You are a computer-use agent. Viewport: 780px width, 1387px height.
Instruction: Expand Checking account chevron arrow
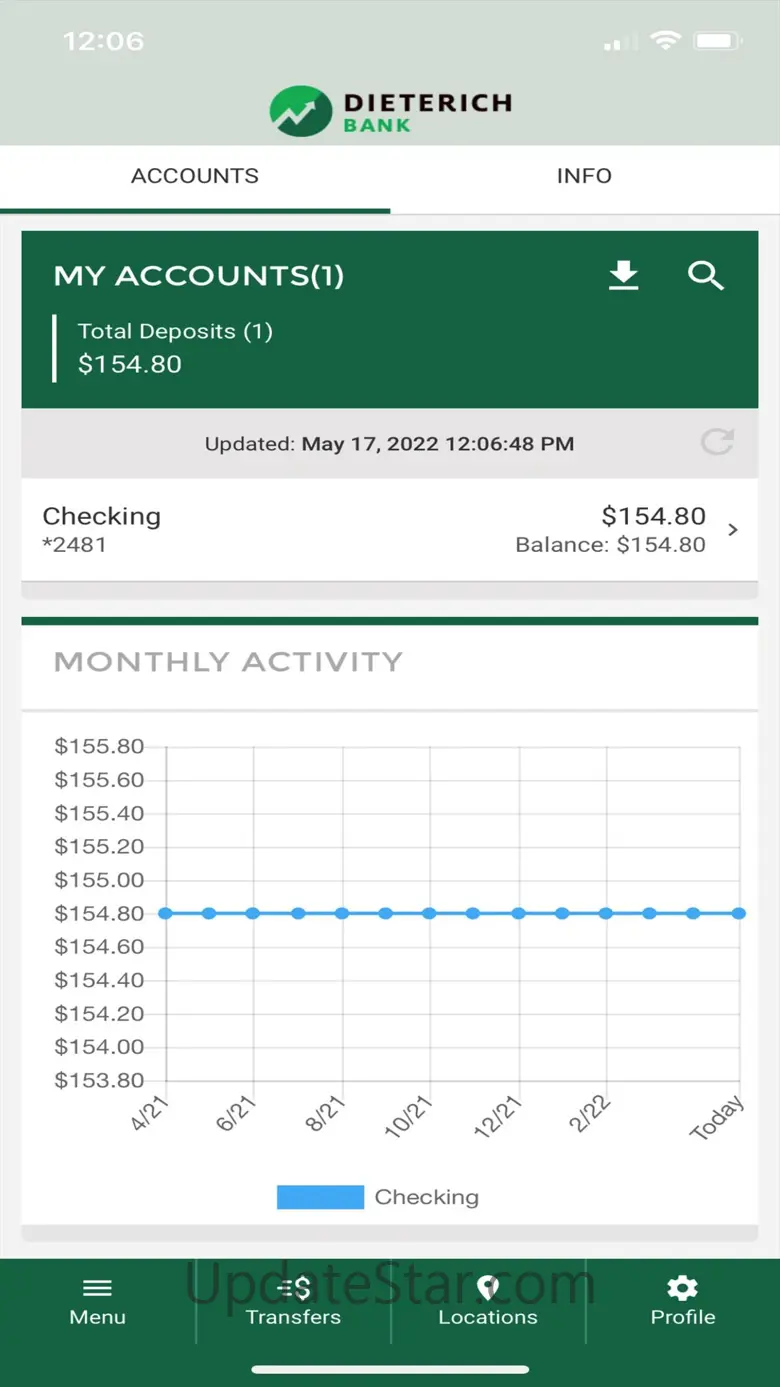[x=733, y=530]
